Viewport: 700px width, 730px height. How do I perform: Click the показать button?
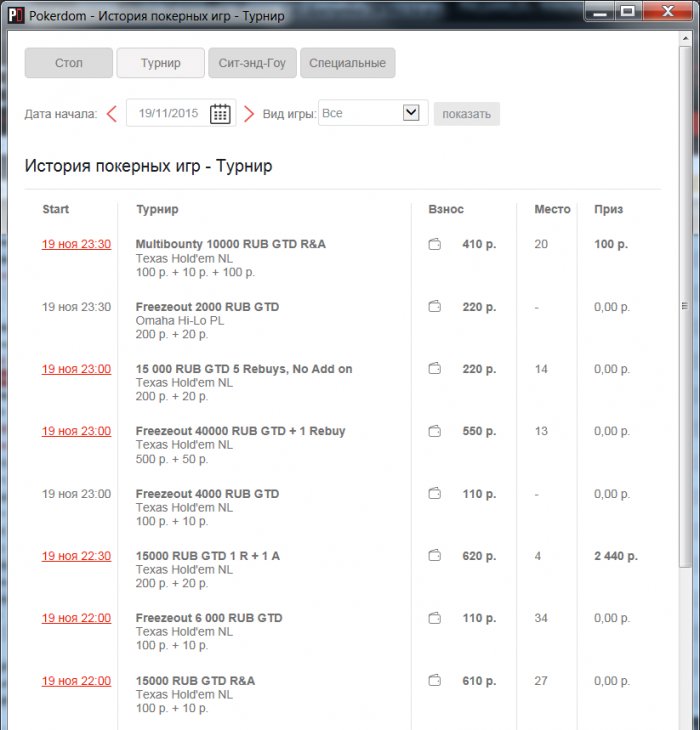[x=467, y=114]
